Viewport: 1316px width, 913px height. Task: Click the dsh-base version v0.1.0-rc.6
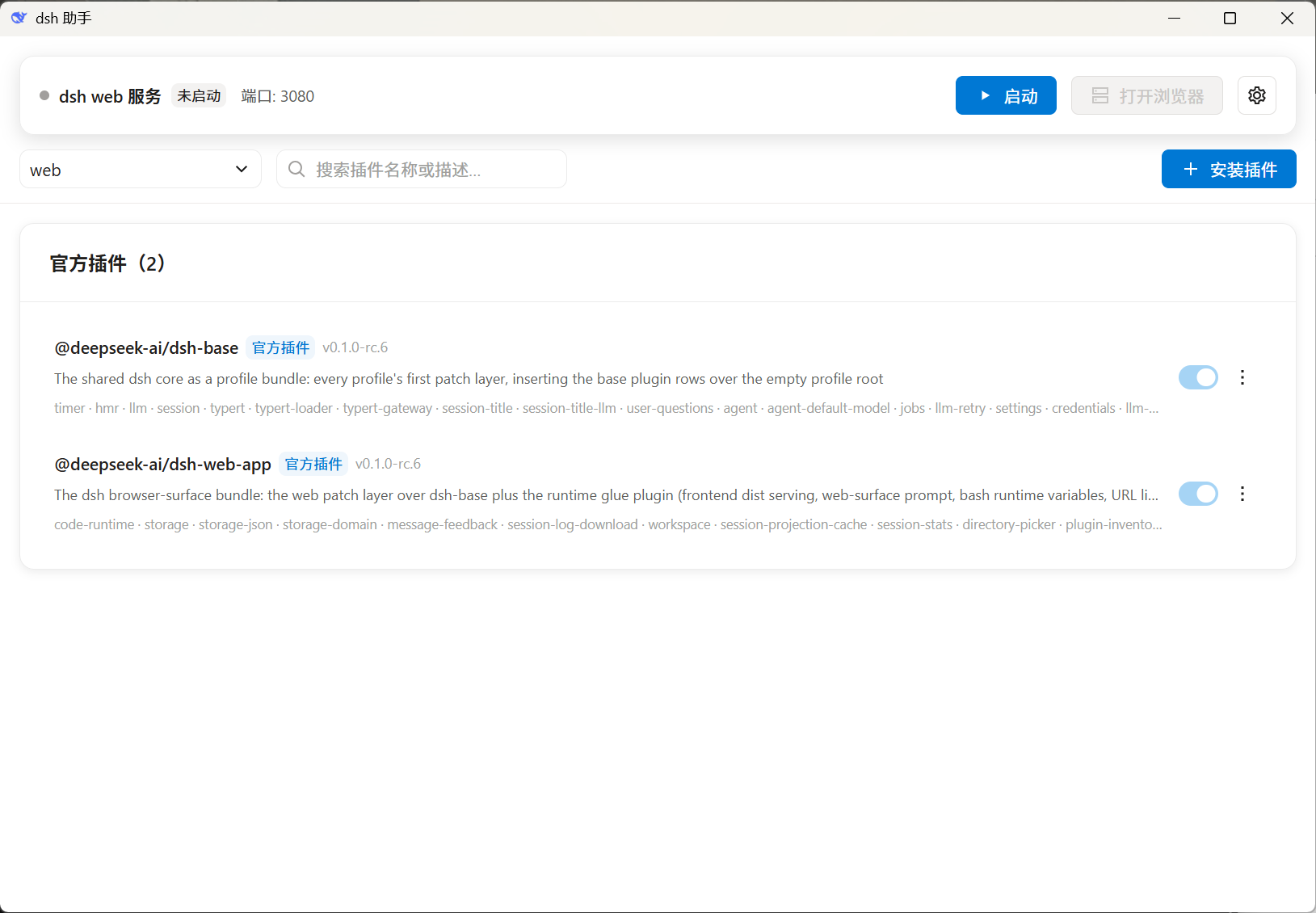point(355,347)
